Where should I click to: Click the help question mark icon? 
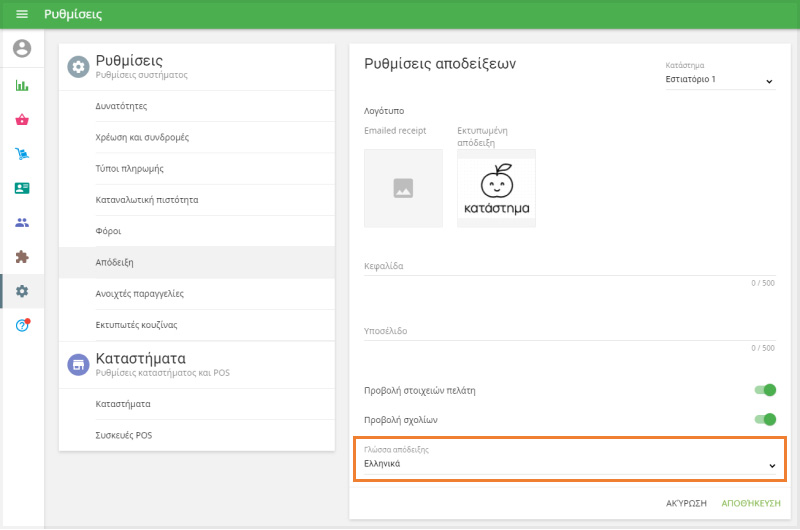[22, 325]
